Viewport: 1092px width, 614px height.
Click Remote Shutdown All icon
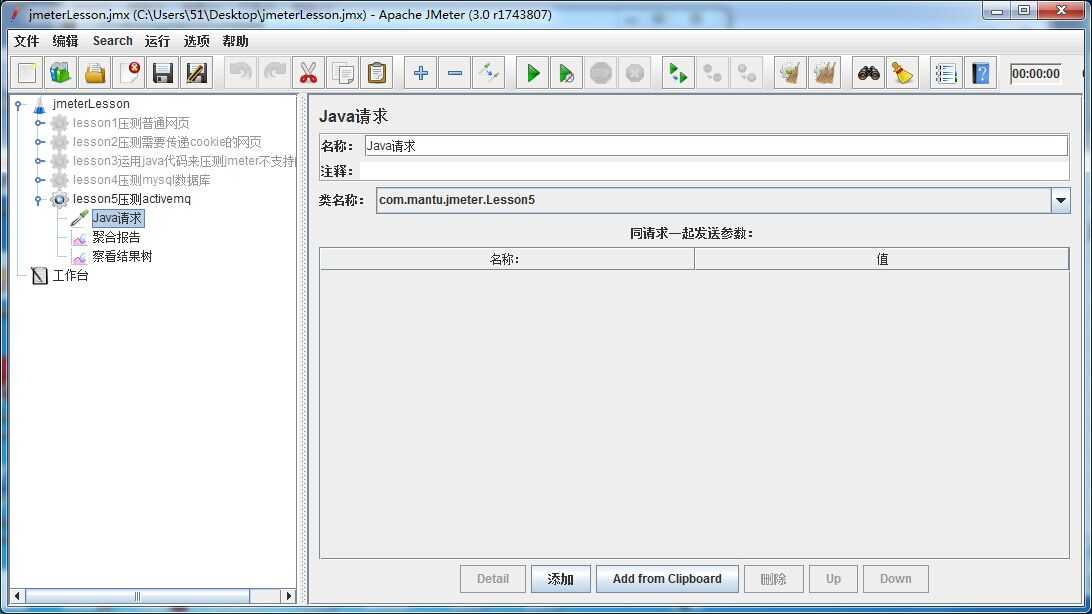746,73
